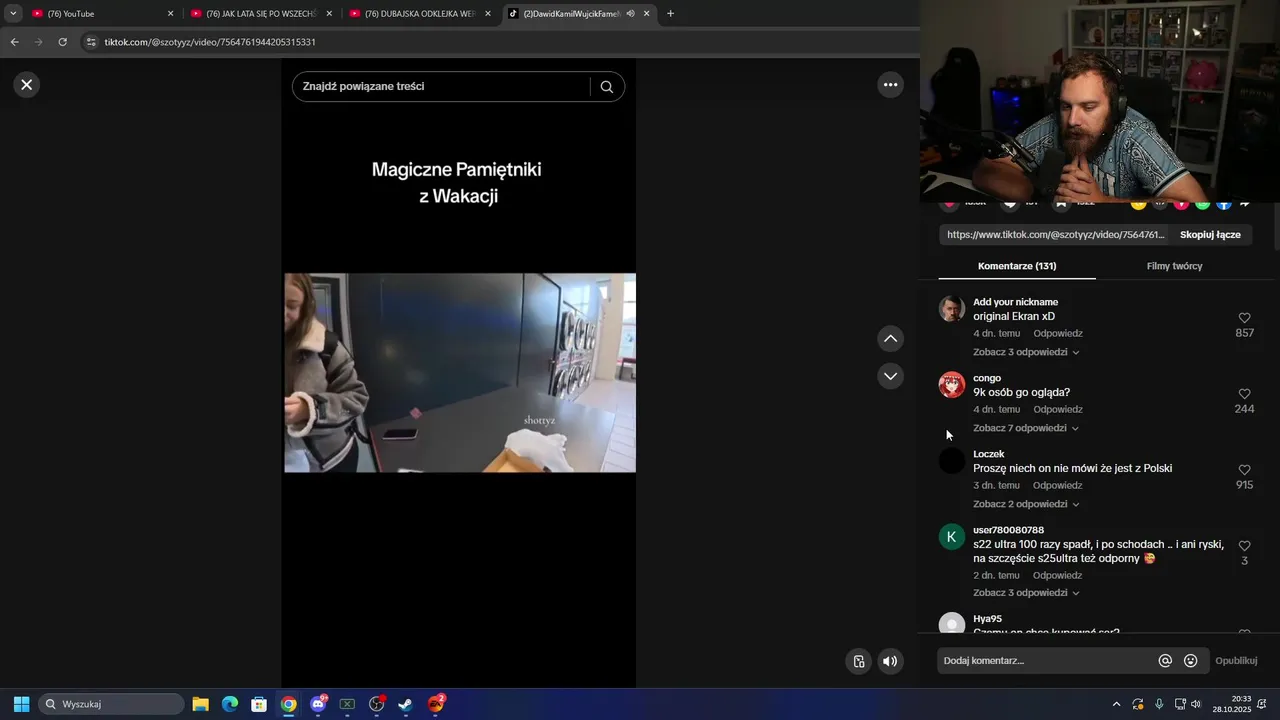Click the 'Wyszukaj' taskbar search box
Viewport: 1280px width, 720px height.
point(111,704)
